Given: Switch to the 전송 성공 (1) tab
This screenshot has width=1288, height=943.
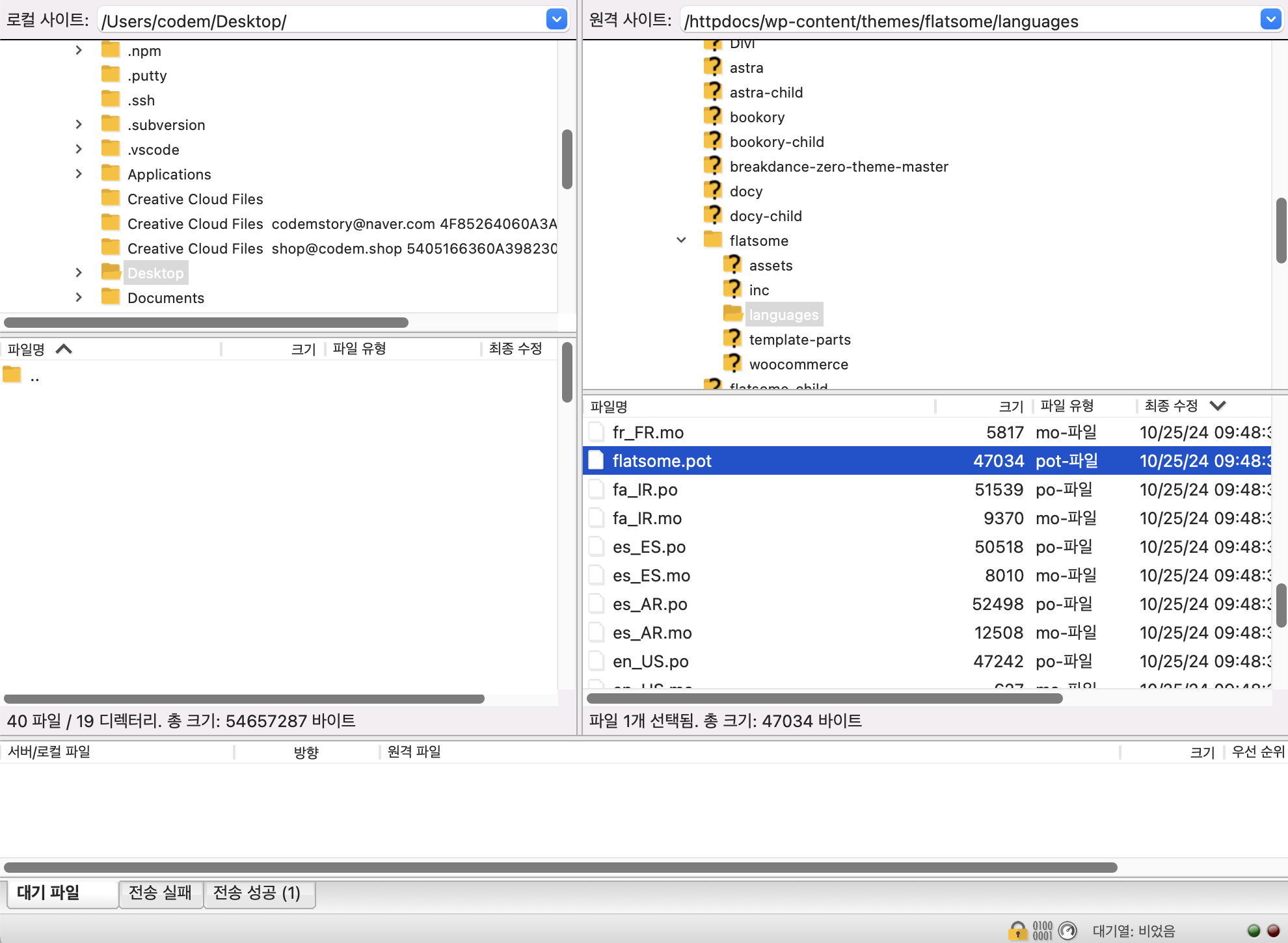Looking at the screenshot, I should [x=257, y=893].
